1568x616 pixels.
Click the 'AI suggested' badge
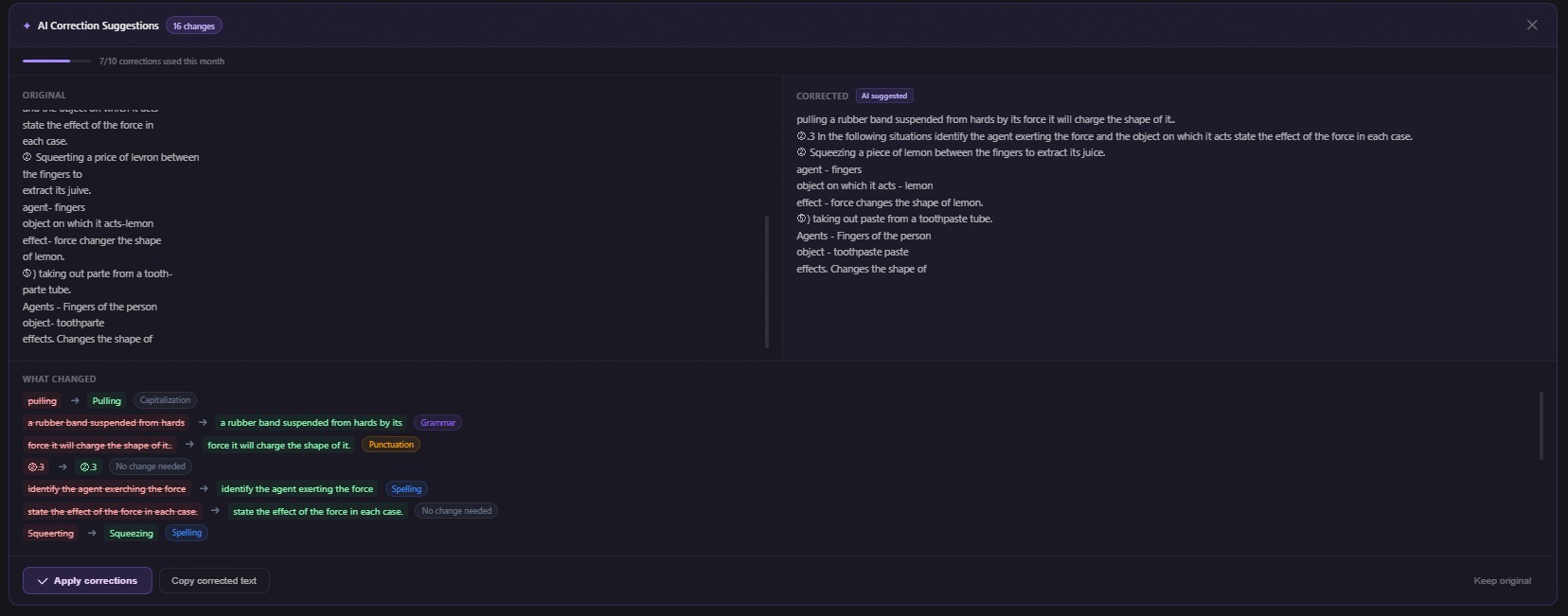pos(883,96)
